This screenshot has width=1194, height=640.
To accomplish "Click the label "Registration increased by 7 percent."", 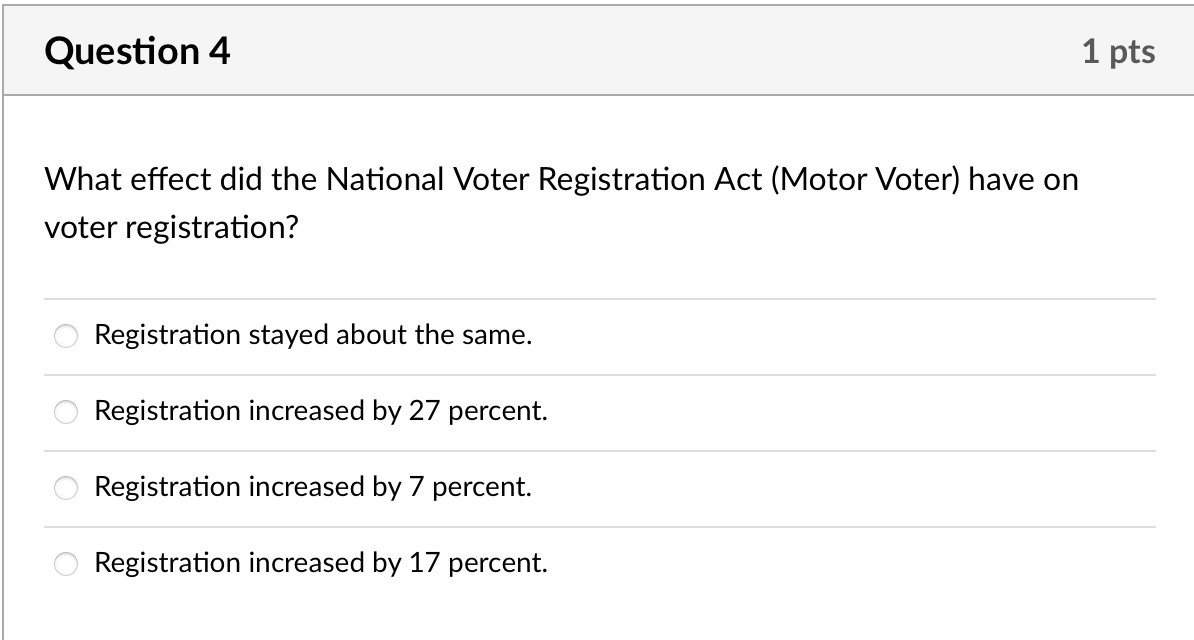I will 312,487.
